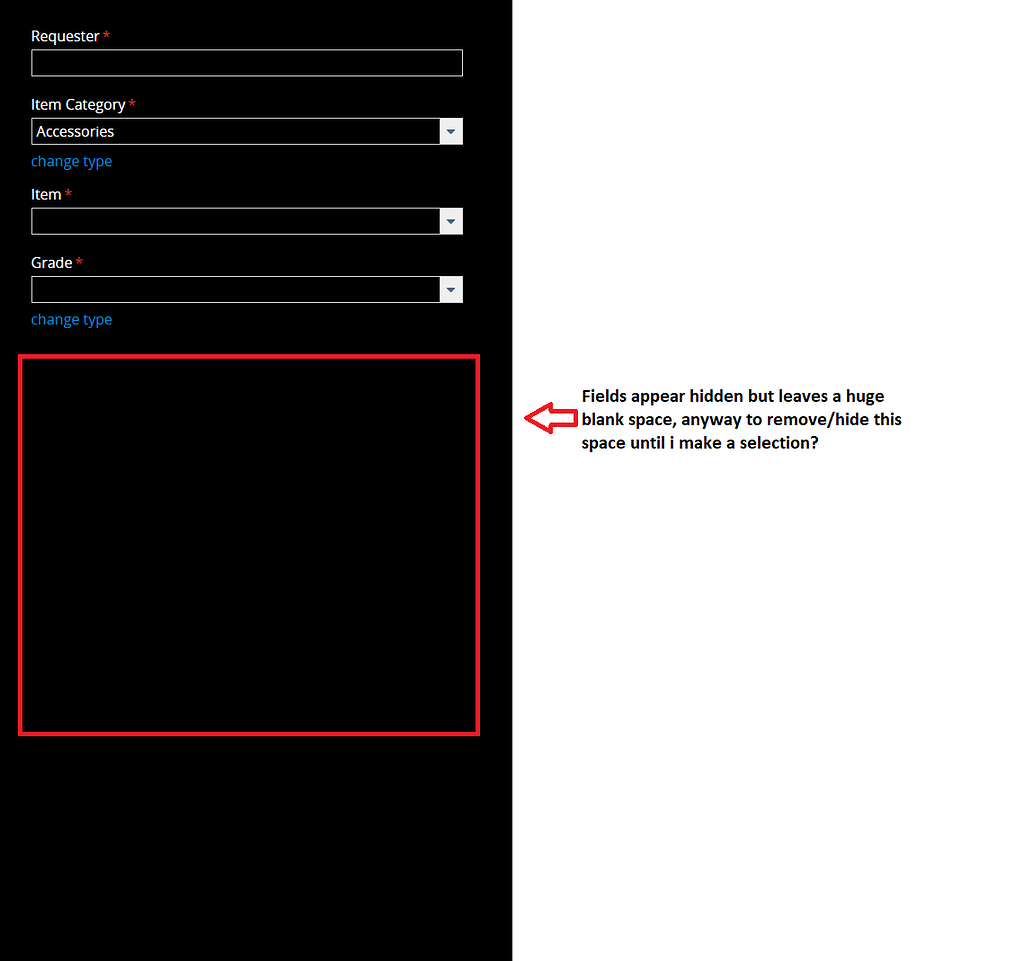Image resolution: width=1023 pixels, height=961 pixels.
Task: Click the Item field dropdown arrow icon
Action: [450, 221]
